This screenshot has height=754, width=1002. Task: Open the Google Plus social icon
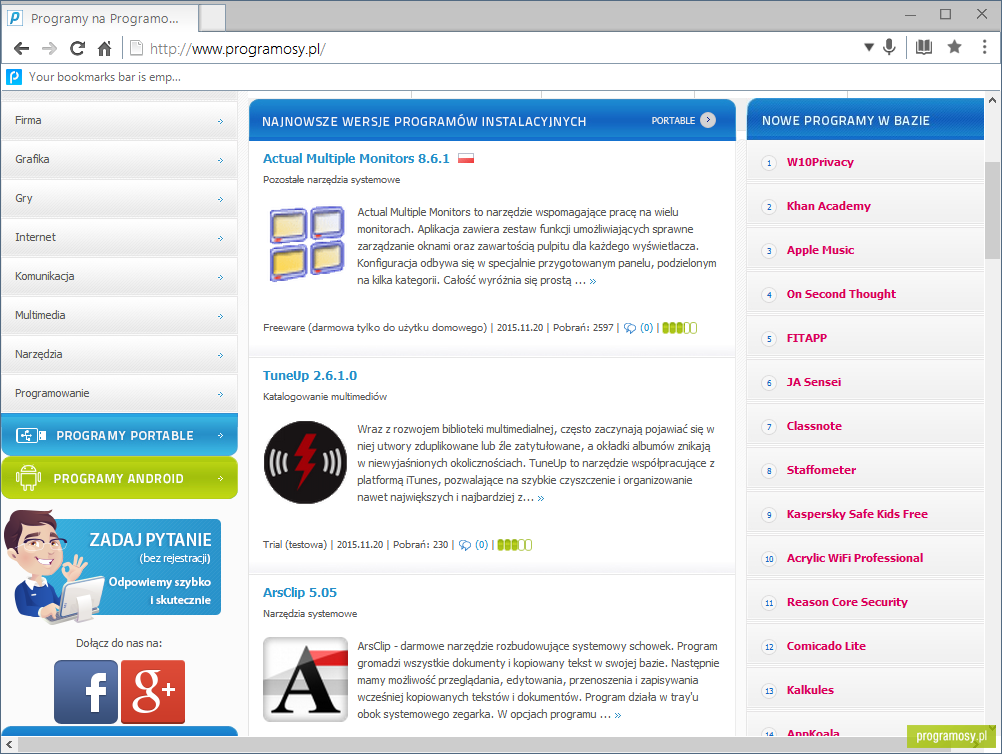click(x=153, y=692)
